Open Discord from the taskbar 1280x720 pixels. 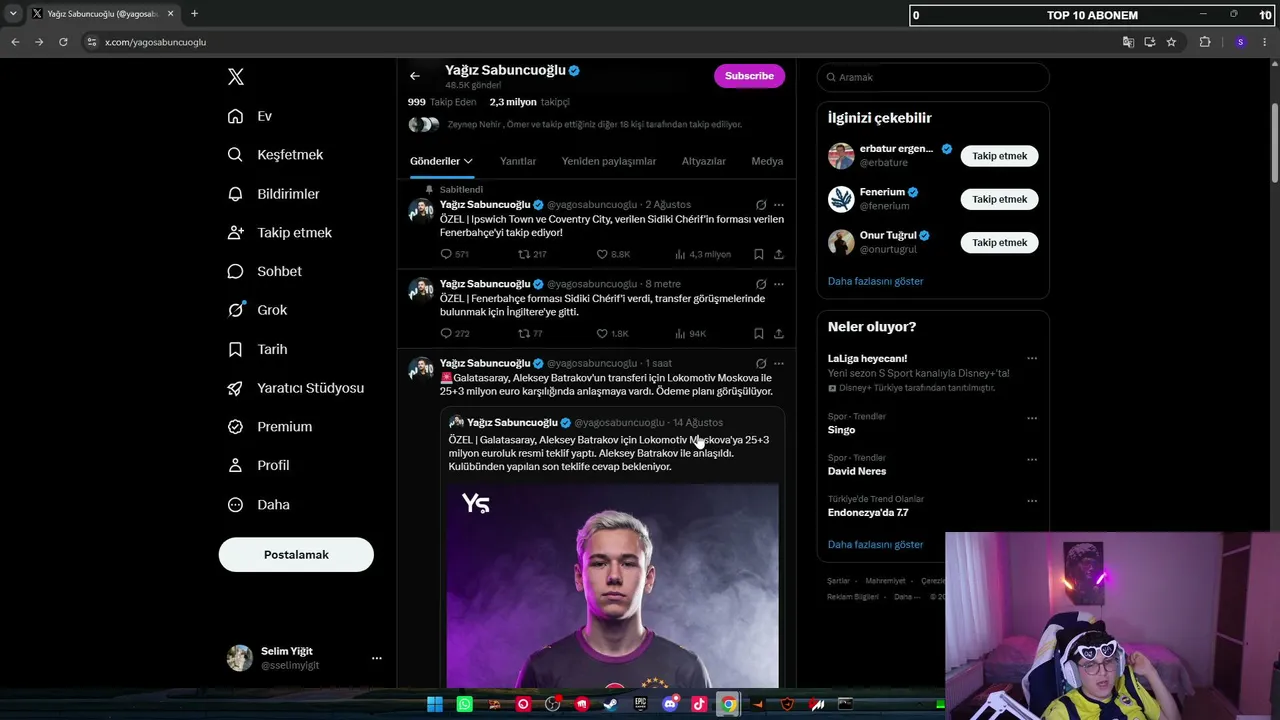point(670,704)
